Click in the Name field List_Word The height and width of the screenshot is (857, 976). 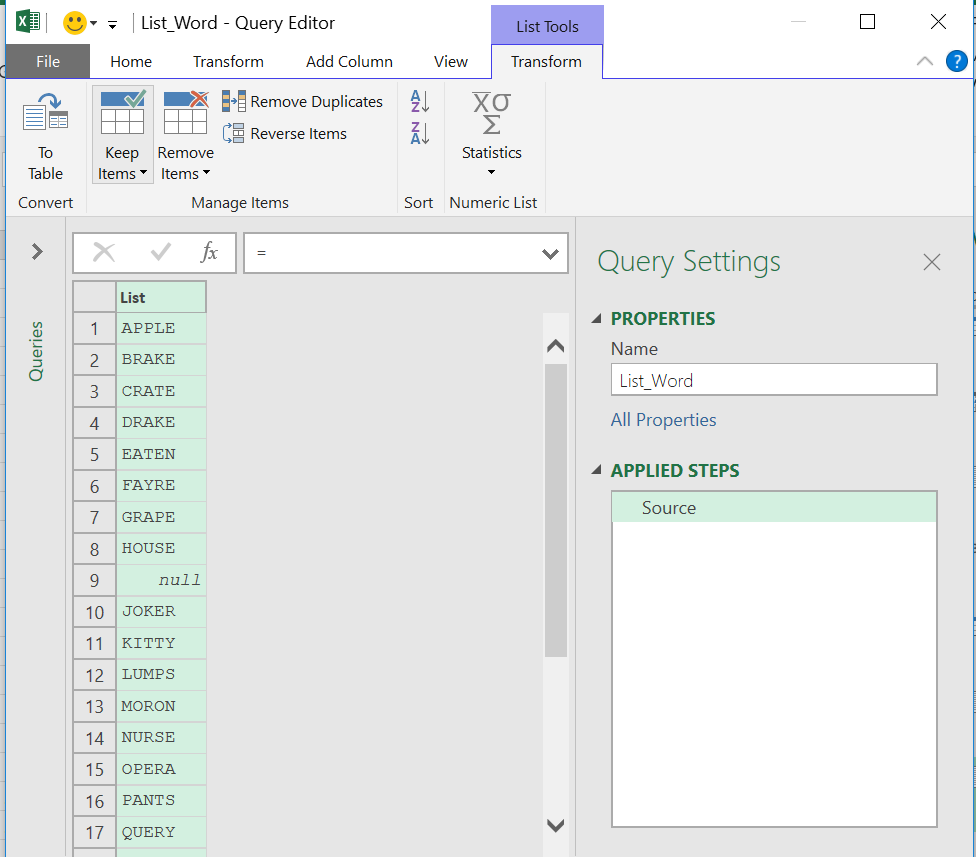[x=774, y=380]
